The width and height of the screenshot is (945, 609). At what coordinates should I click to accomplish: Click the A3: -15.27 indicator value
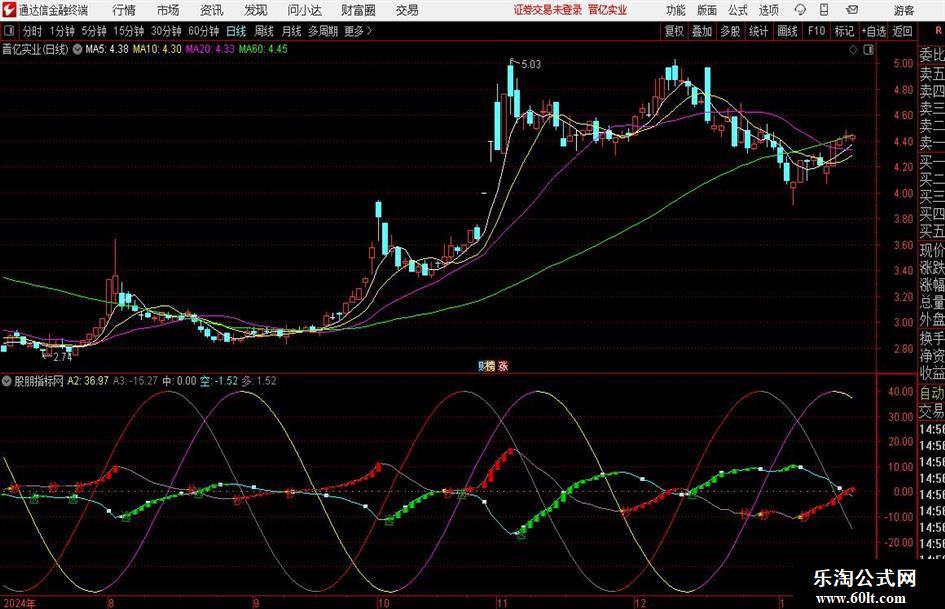pos(135,380)
